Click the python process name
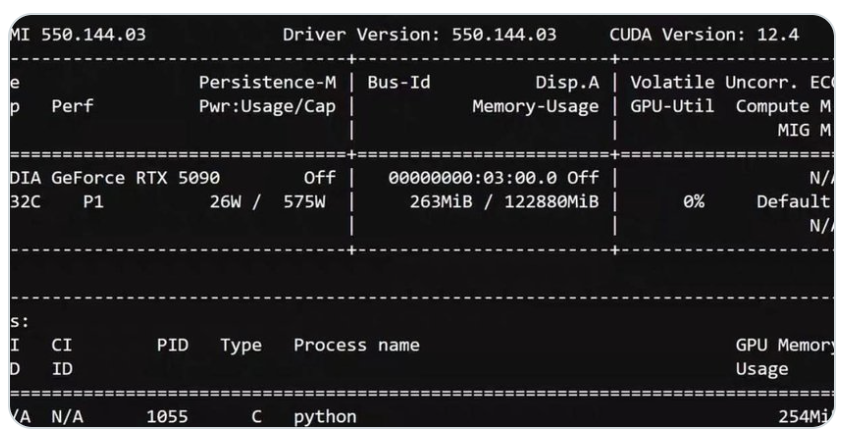Image resolution: width=842 pixels, height=430 pixels. [x=324, y=416]
